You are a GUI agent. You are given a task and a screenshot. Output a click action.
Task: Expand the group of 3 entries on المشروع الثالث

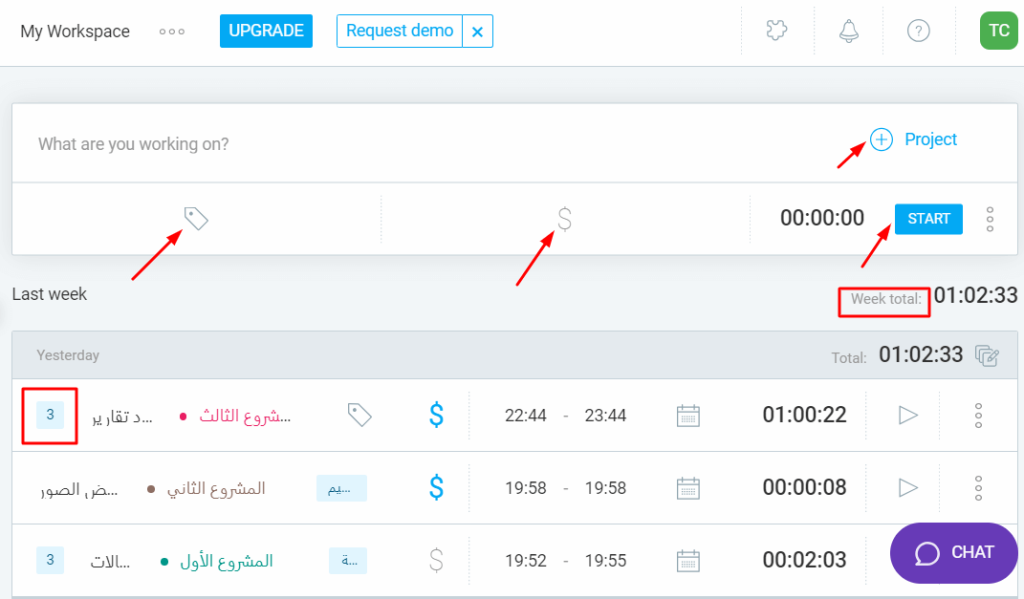point(49,415)
